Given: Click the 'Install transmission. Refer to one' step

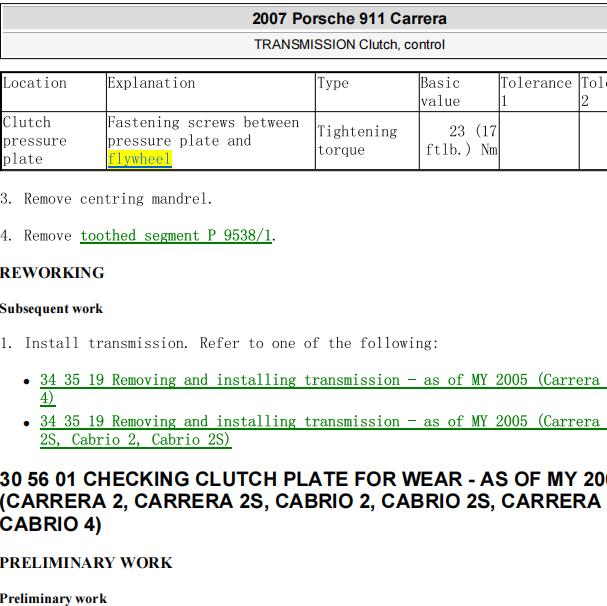Looking at the screenshot, I should click(x=219, y=343).
